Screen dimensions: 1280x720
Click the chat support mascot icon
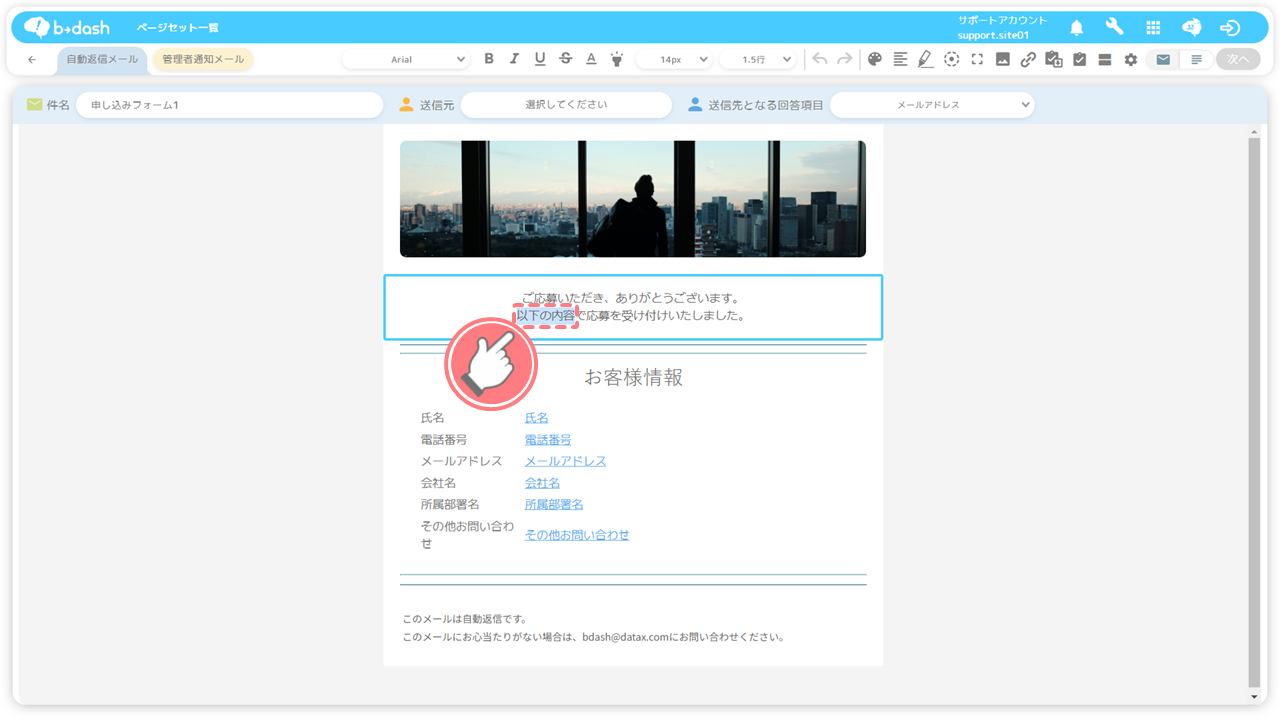(1191, 28)
